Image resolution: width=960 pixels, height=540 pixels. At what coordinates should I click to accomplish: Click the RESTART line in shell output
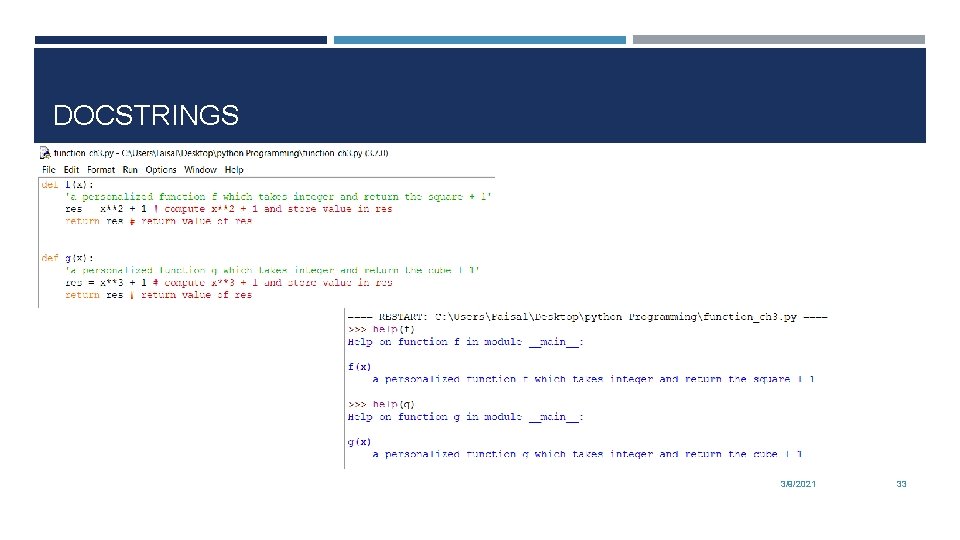tap(587, 317)
